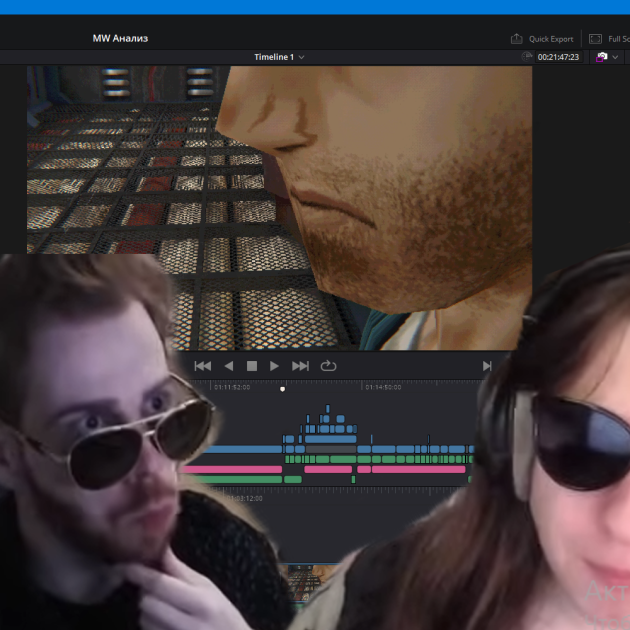The image size is (630, 630).
Task: Open Full Screen viewer mode
Action: point(609,39)
